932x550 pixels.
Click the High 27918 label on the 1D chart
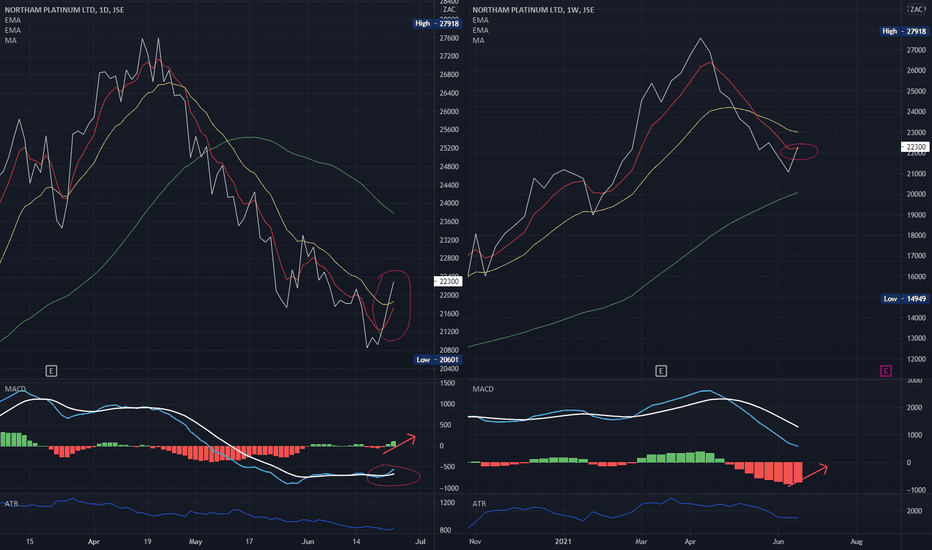pyautogui.click(x=437, y=23)
